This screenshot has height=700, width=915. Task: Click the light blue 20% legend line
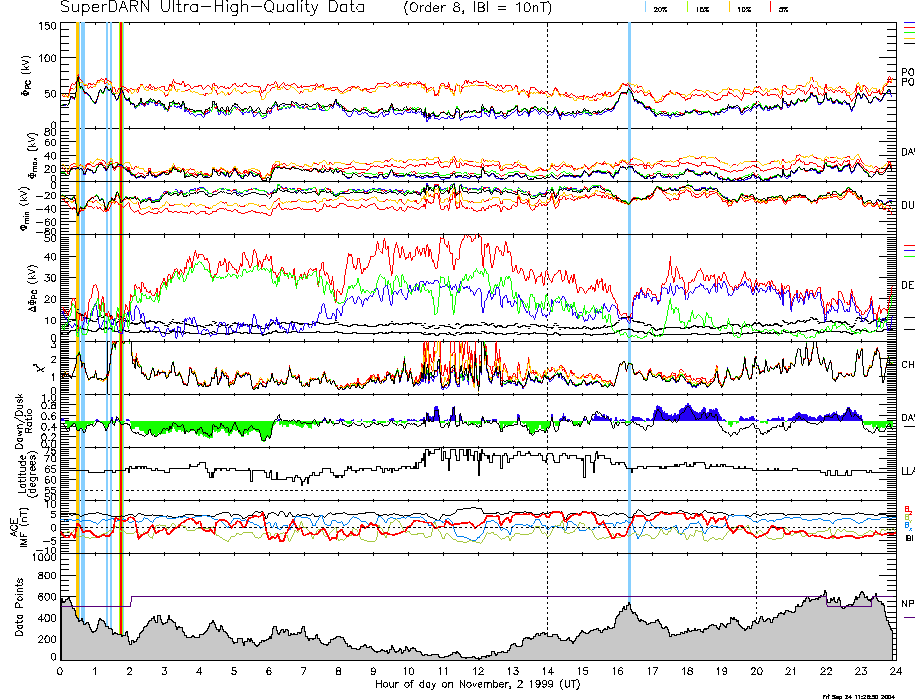click(645, 7)
